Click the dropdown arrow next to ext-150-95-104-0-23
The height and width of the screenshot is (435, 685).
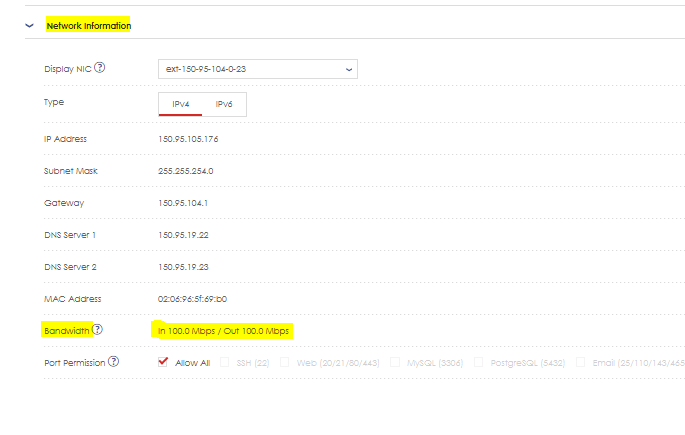pos(348,69)
